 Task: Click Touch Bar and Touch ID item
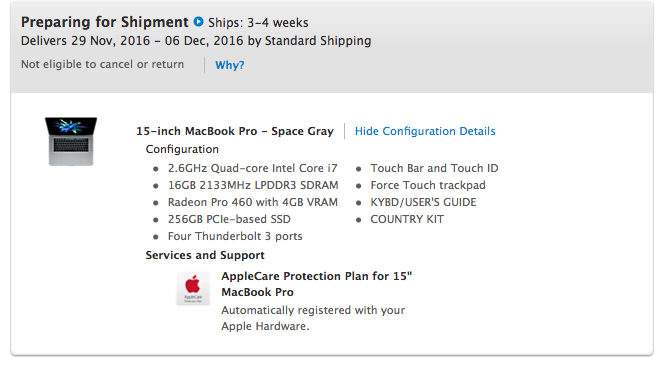(x=434, y=168)
